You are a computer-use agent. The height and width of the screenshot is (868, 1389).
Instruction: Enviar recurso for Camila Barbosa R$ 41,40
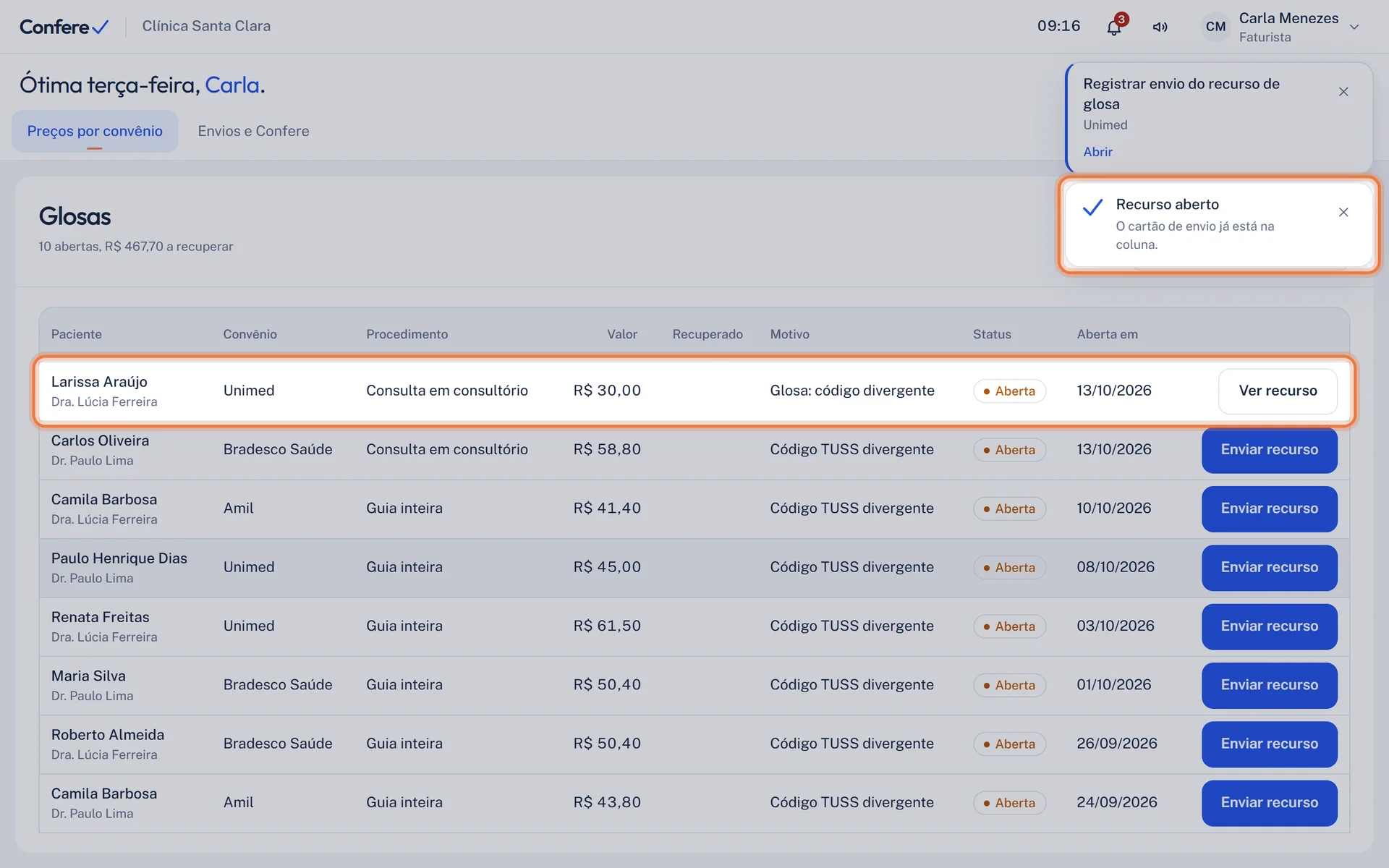1269,509
